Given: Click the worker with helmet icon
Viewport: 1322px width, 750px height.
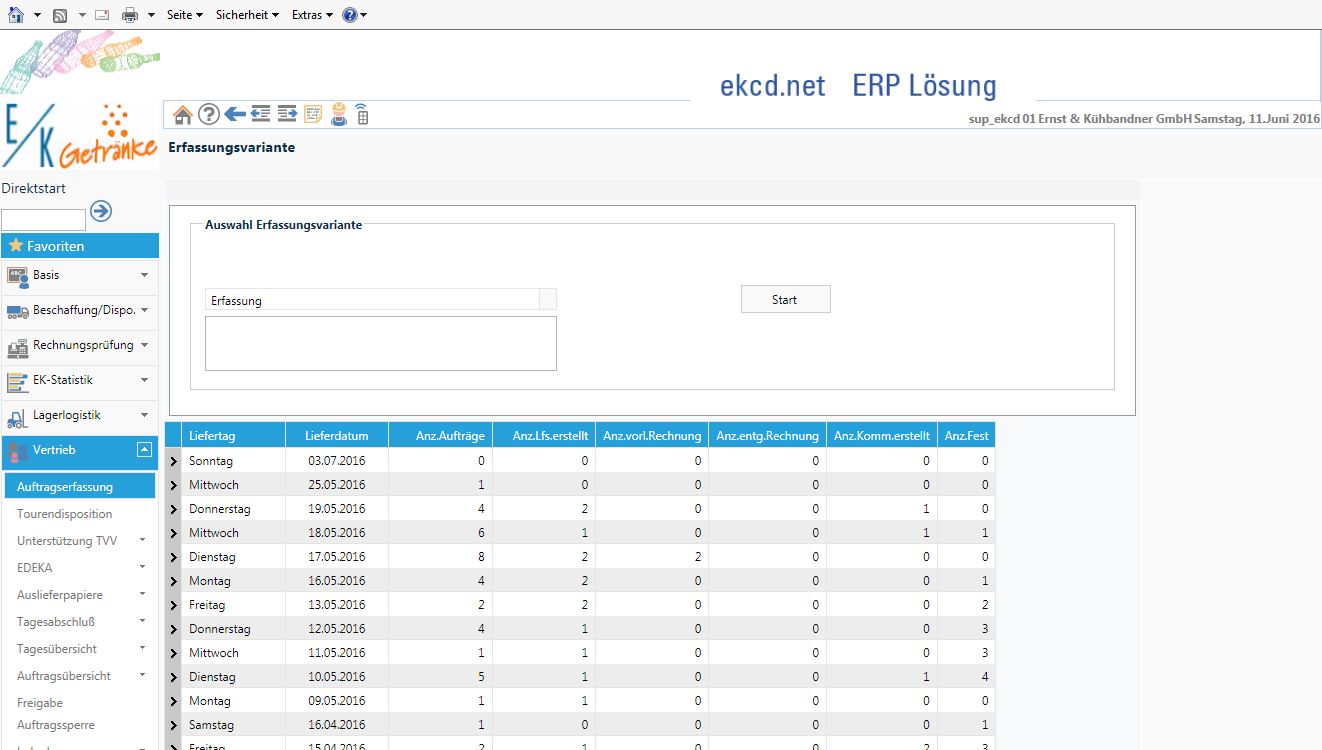Looking at the screenshot, I should tap(339, 115).
